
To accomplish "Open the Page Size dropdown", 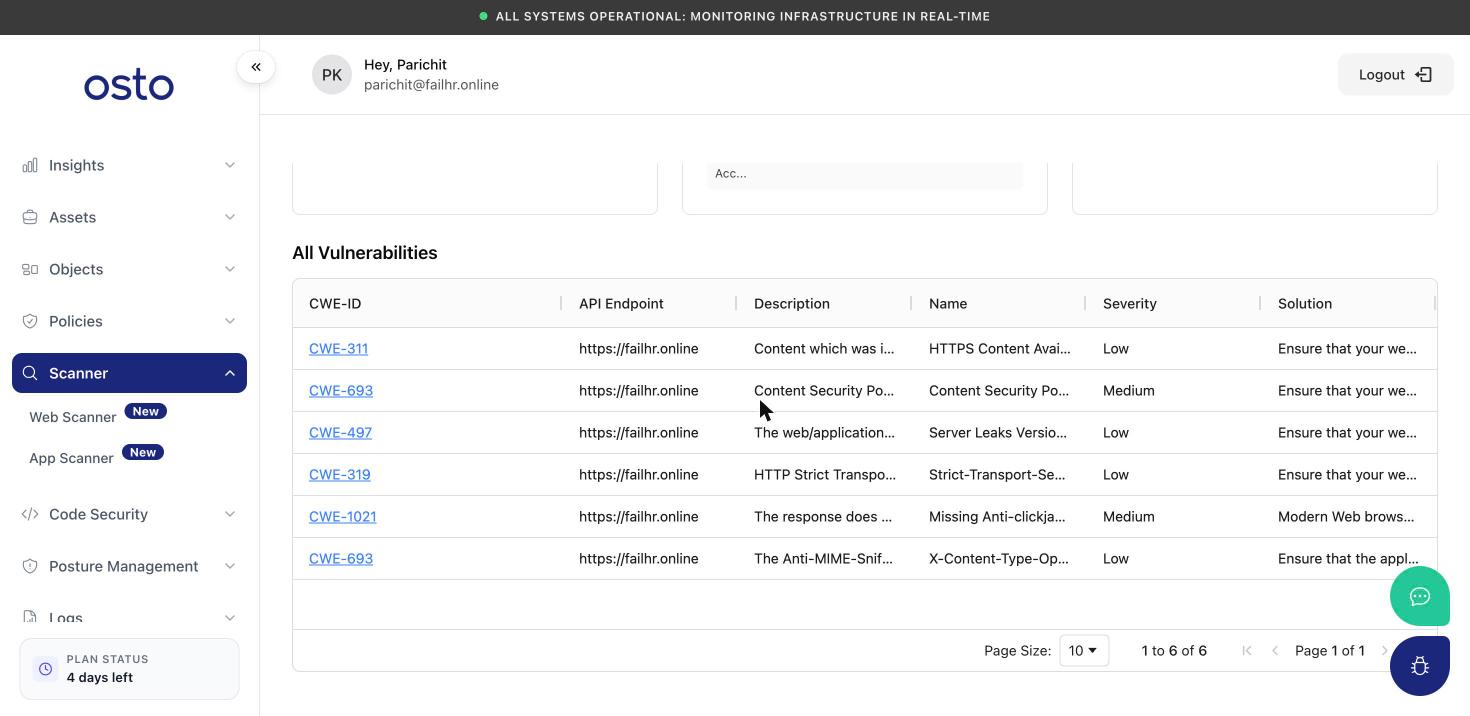I will click(x=1084, y=651).
